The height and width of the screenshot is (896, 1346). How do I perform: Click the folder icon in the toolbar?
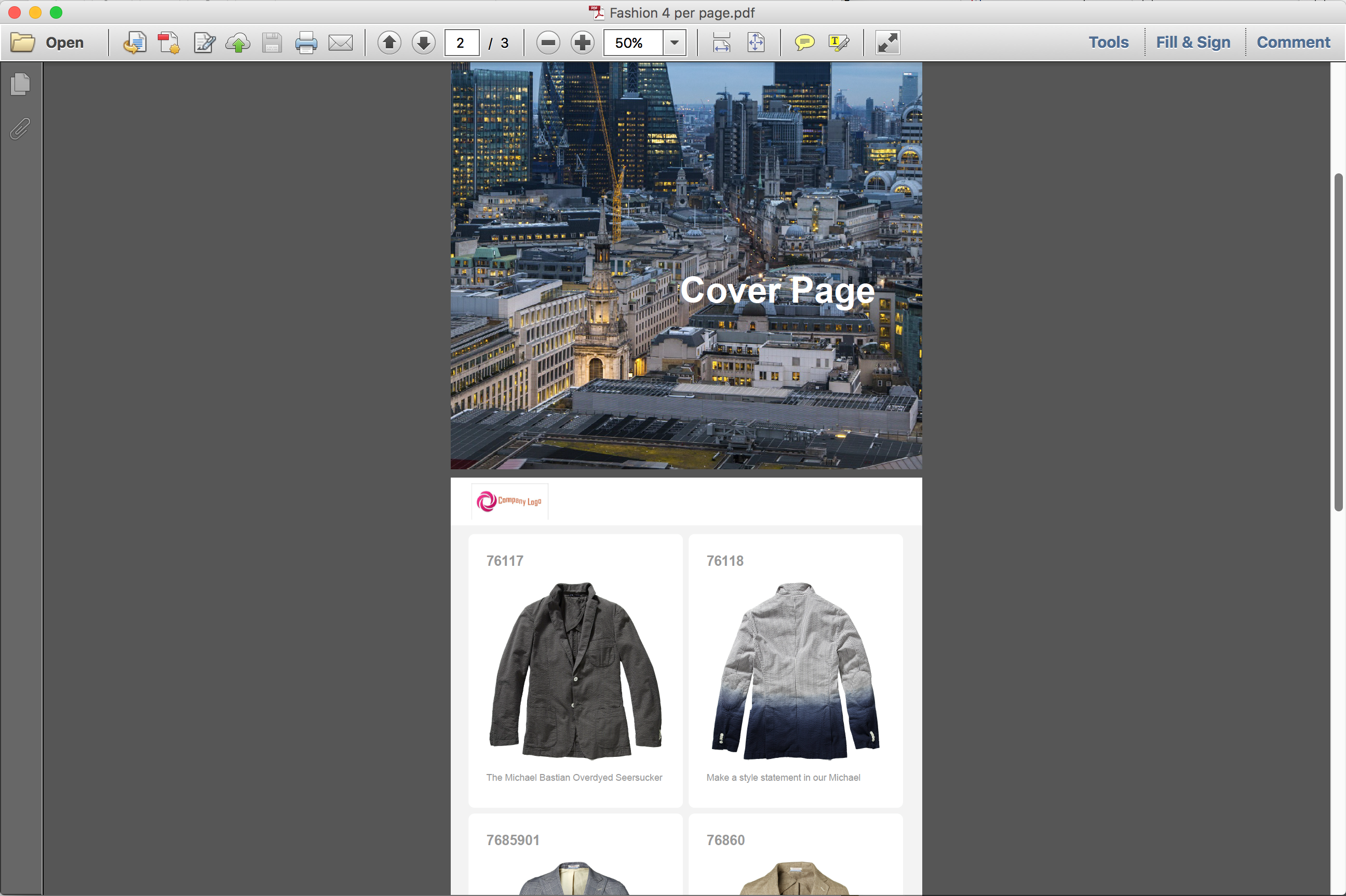pyautogui.click(x=23, y=43)
